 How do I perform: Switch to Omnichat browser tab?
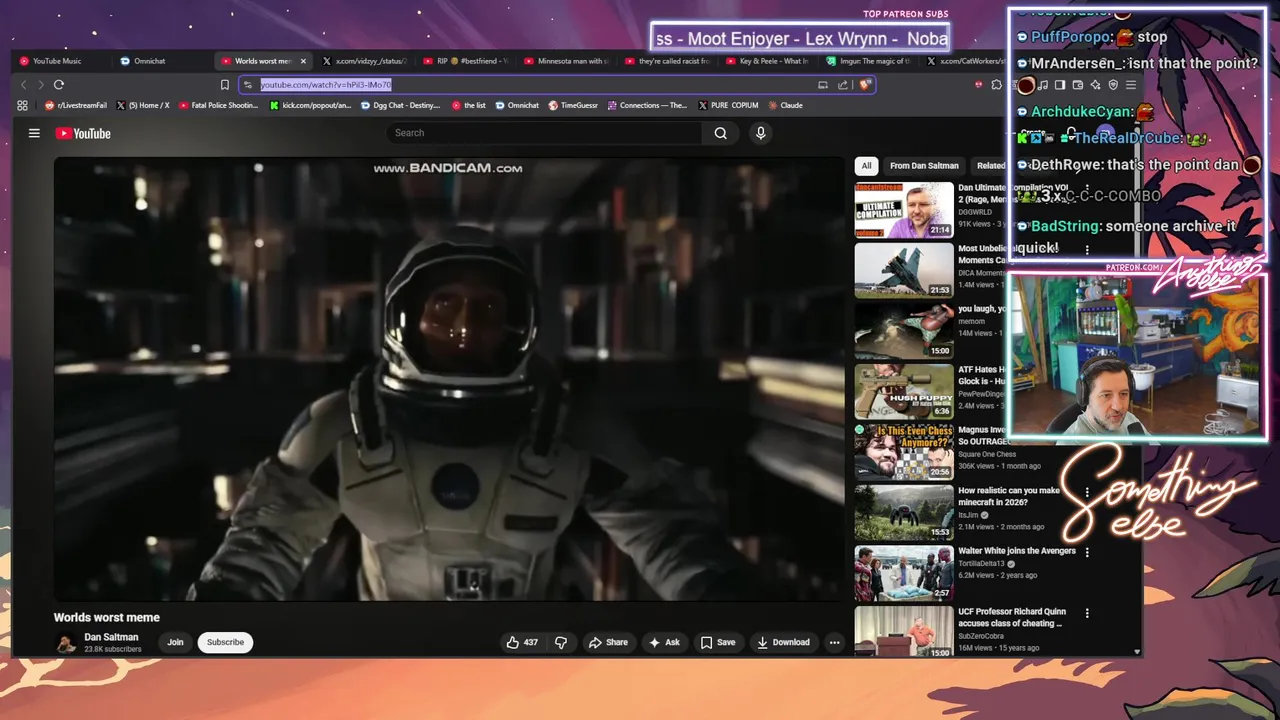(149, 61)
